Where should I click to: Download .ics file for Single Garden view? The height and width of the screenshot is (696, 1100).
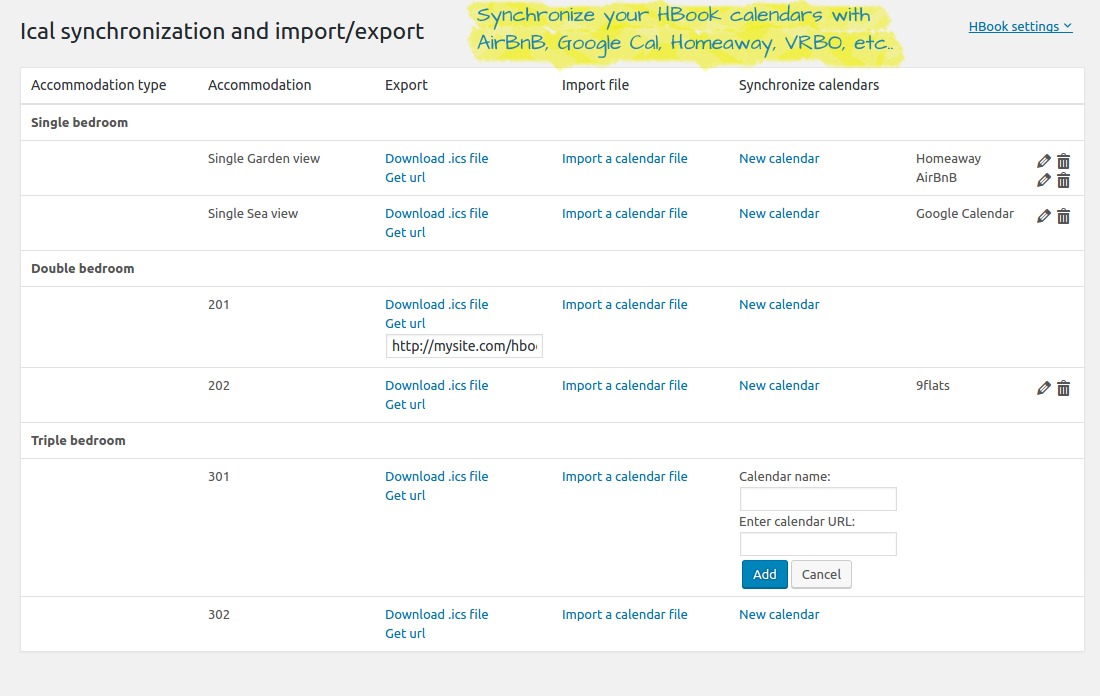[436, 158]
